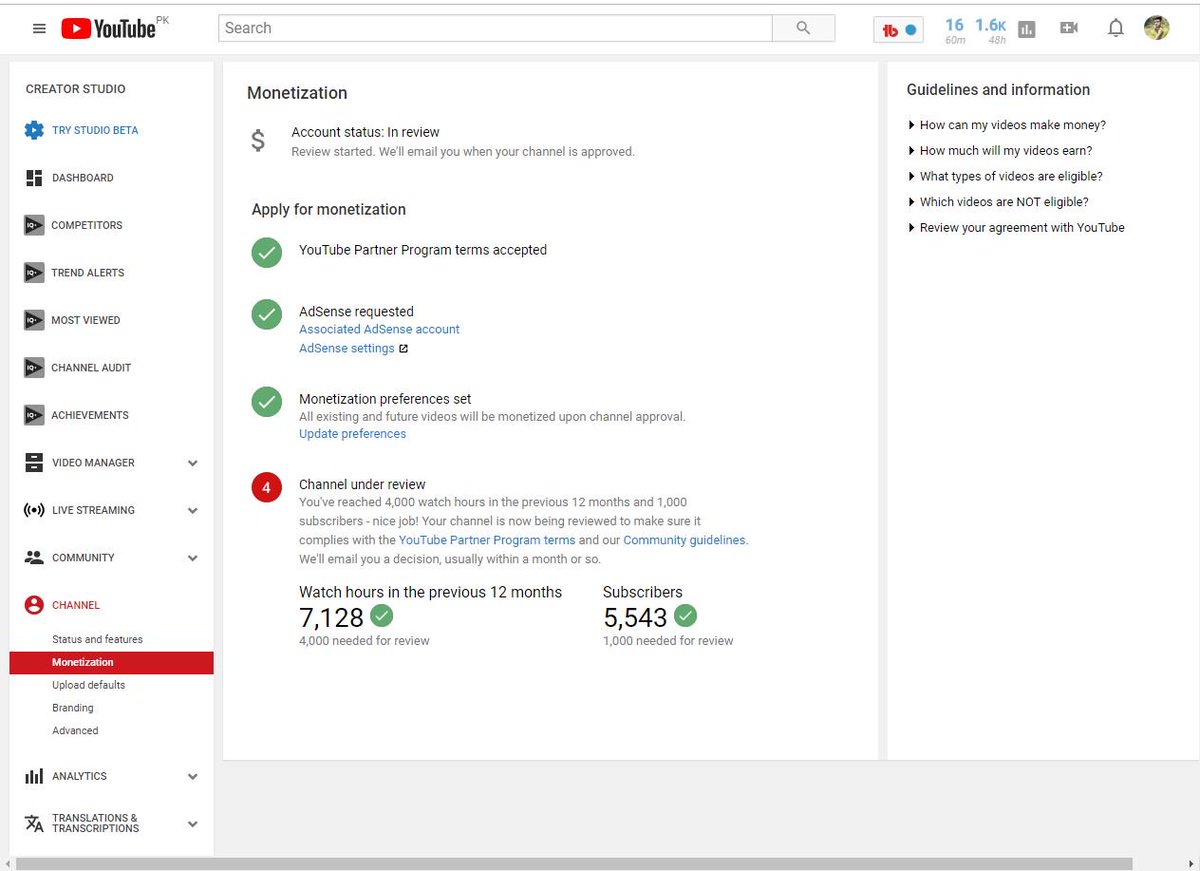Screen dimensions: 1200x871
Task: Click the Analytics bars icon
Action: 34,776
